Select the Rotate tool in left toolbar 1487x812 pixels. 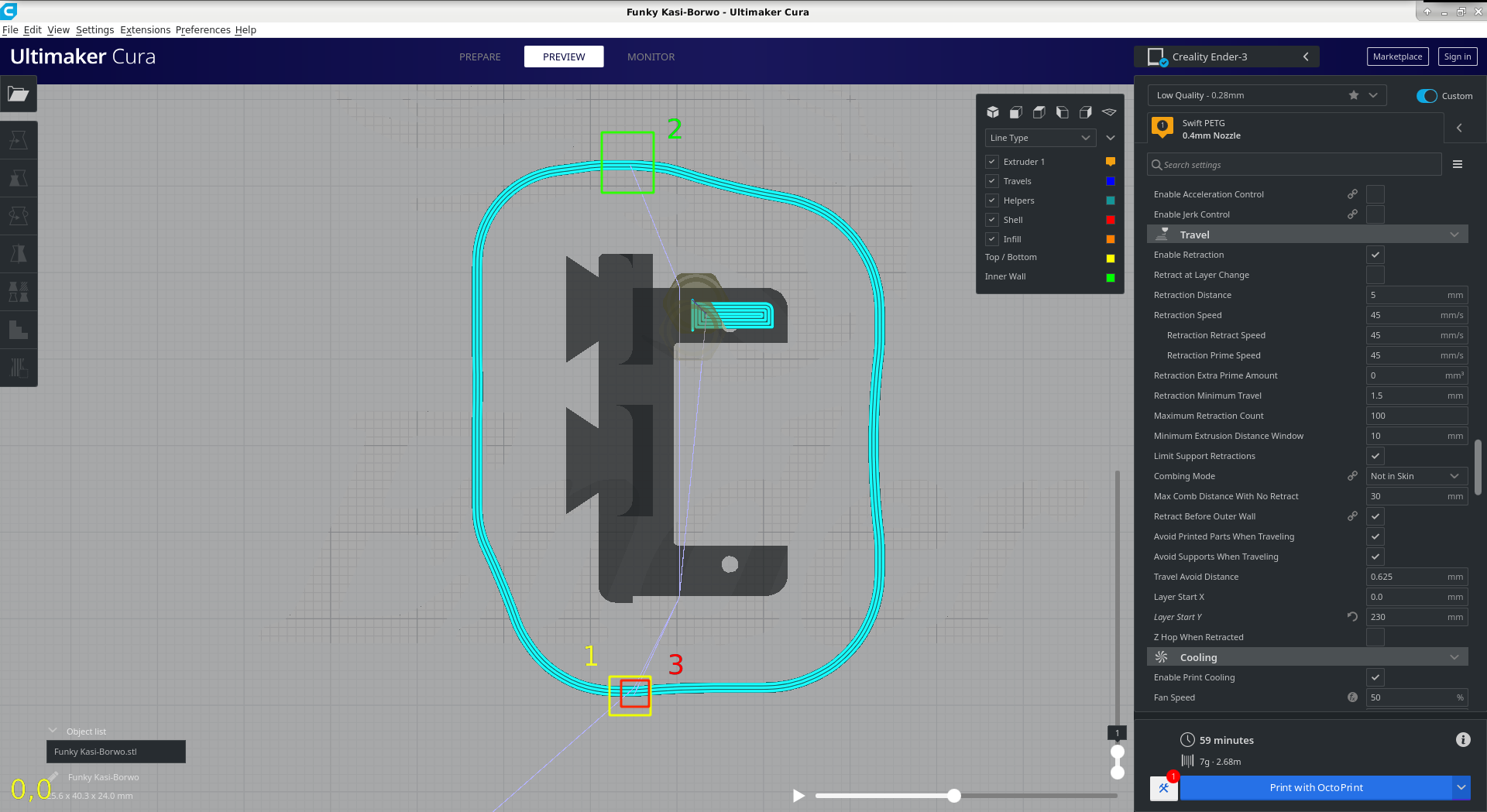(19, 216)
